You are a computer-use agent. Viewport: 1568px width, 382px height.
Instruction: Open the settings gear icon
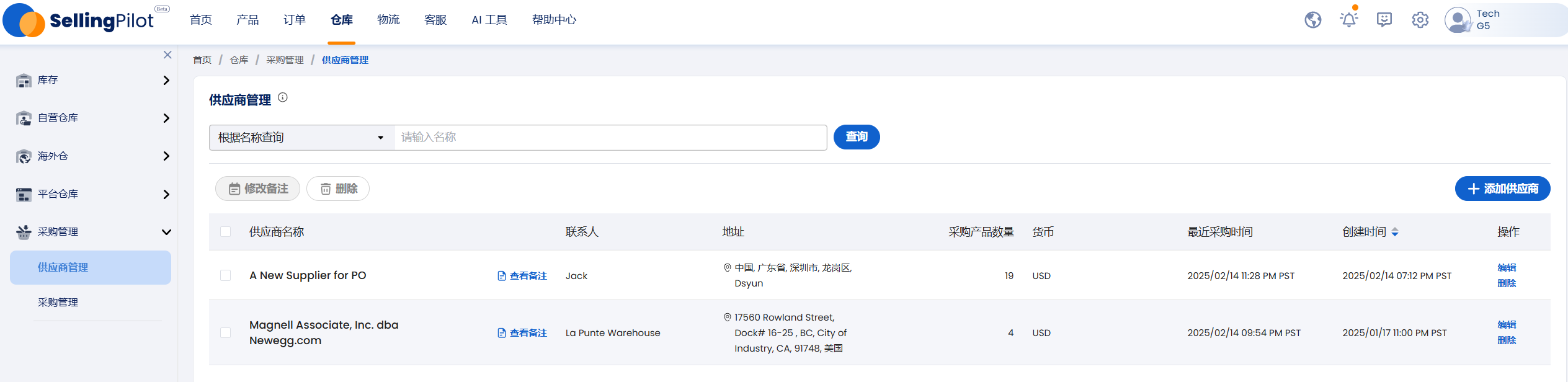coord(1420,20)
